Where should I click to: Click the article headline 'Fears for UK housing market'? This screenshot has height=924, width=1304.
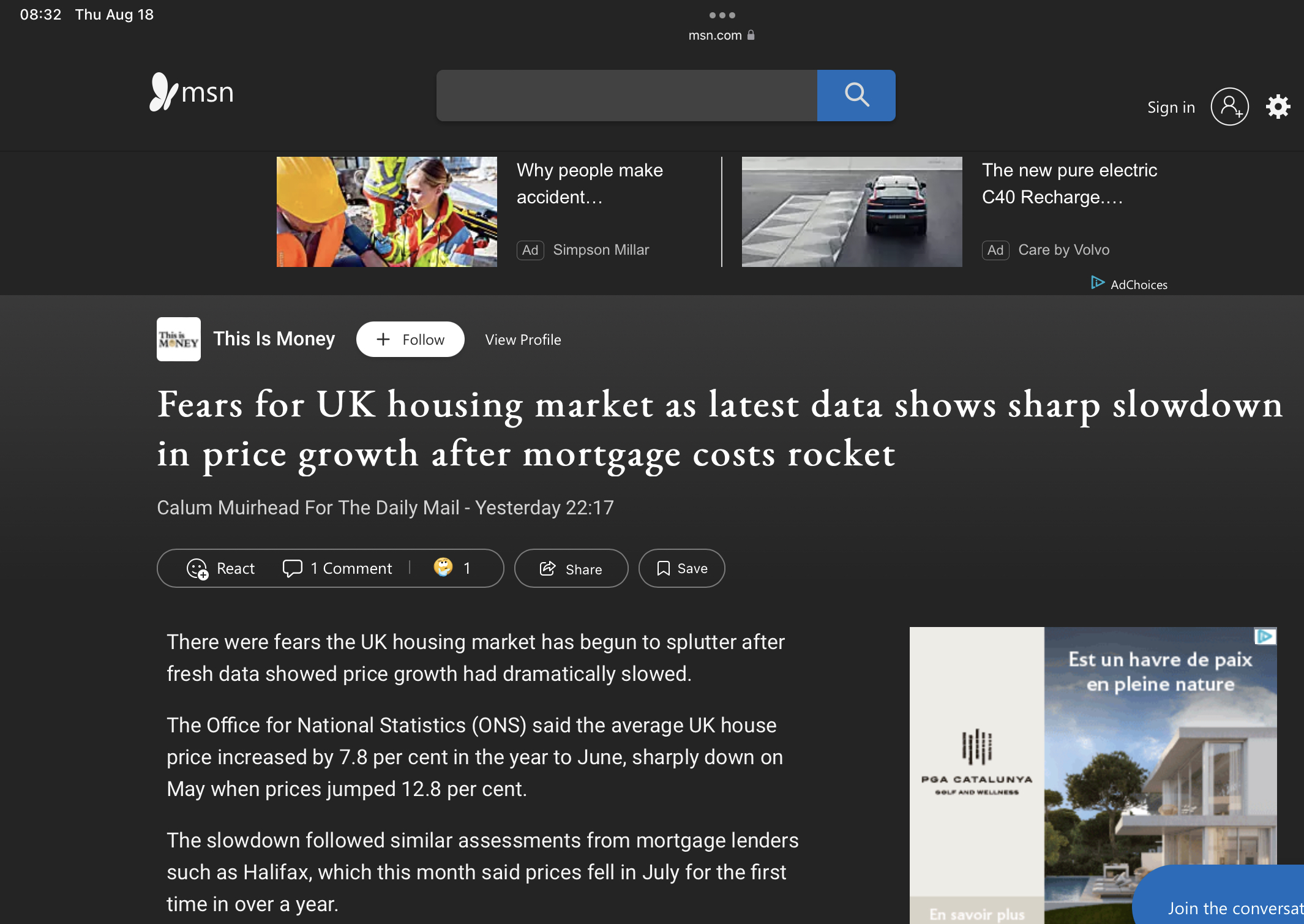720,429
